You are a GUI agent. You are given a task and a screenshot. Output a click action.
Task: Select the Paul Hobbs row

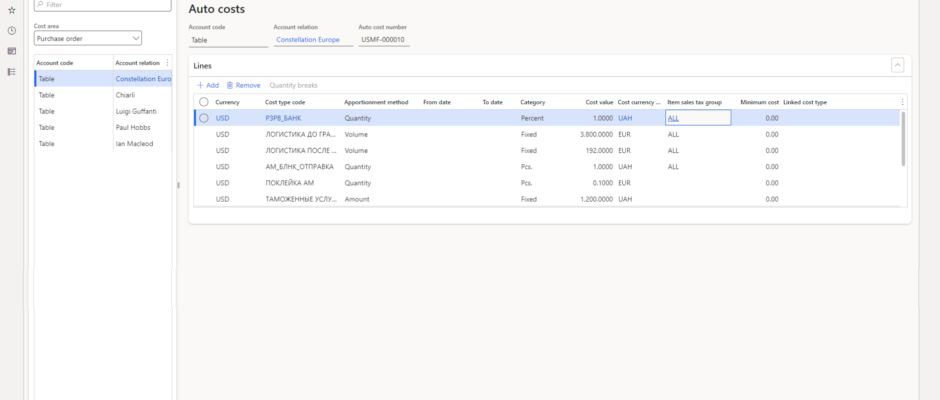coord(103,127)
